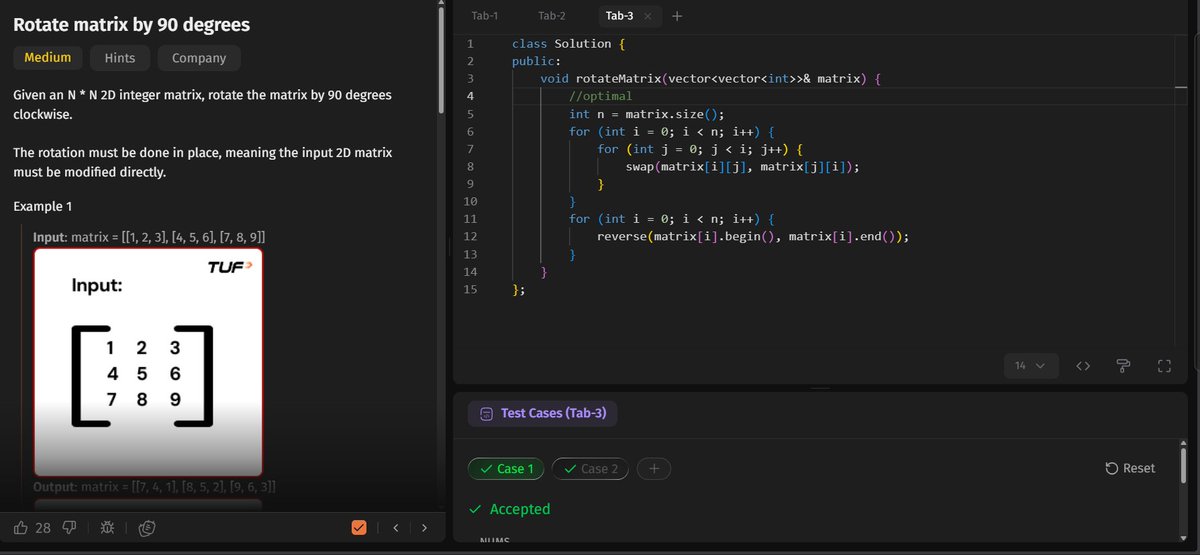This screenshot has height=555, width=1200.
Task: Select Case 1 test case
Action: tap(506, 468)
